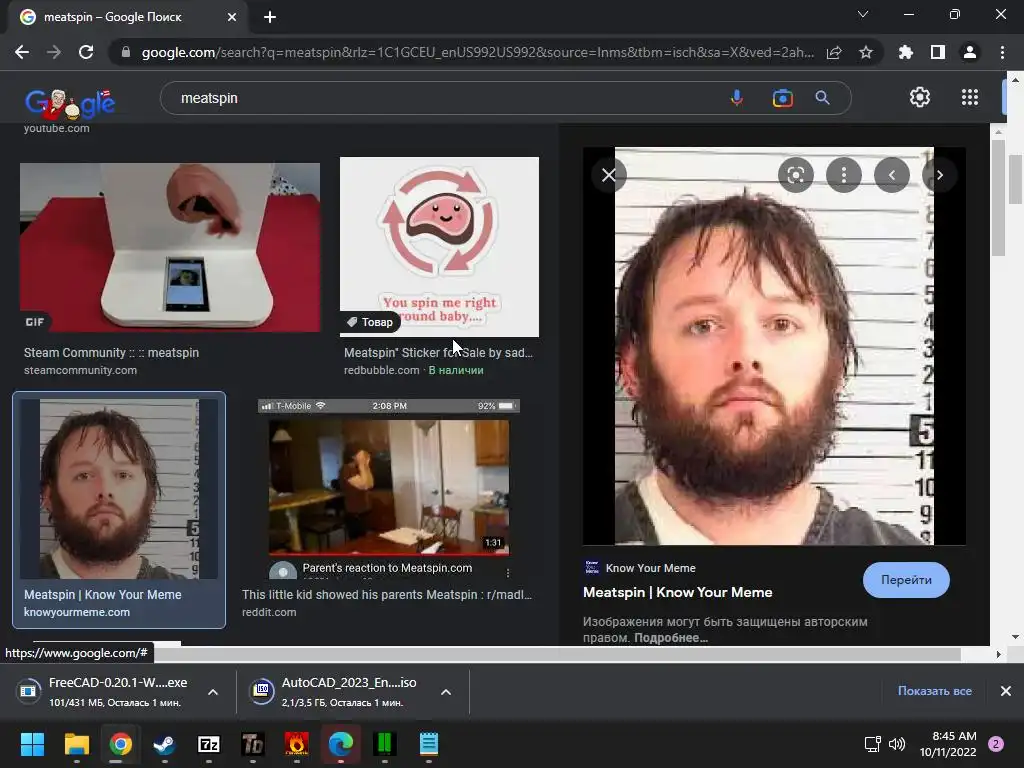Click Know Your Meme source label
Image resolution: width=1024 pixels, height=768 pixels.
tap(650, 568)
